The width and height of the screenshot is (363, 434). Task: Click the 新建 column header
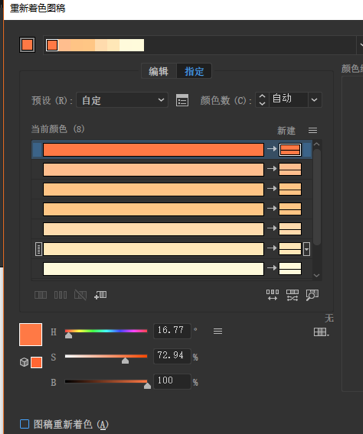tap(286, 131)
